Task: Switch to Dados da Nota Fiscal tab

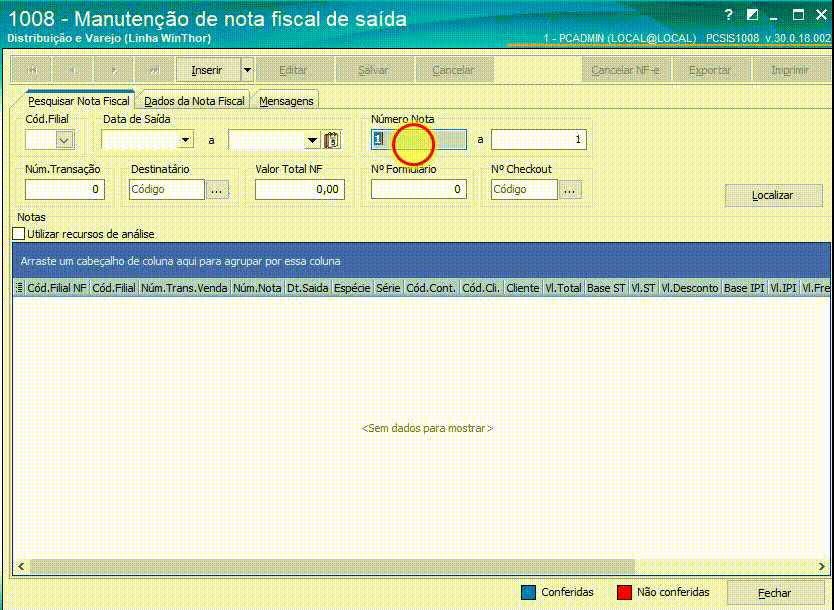Action: pyautogui.click(x=194, y=101)
